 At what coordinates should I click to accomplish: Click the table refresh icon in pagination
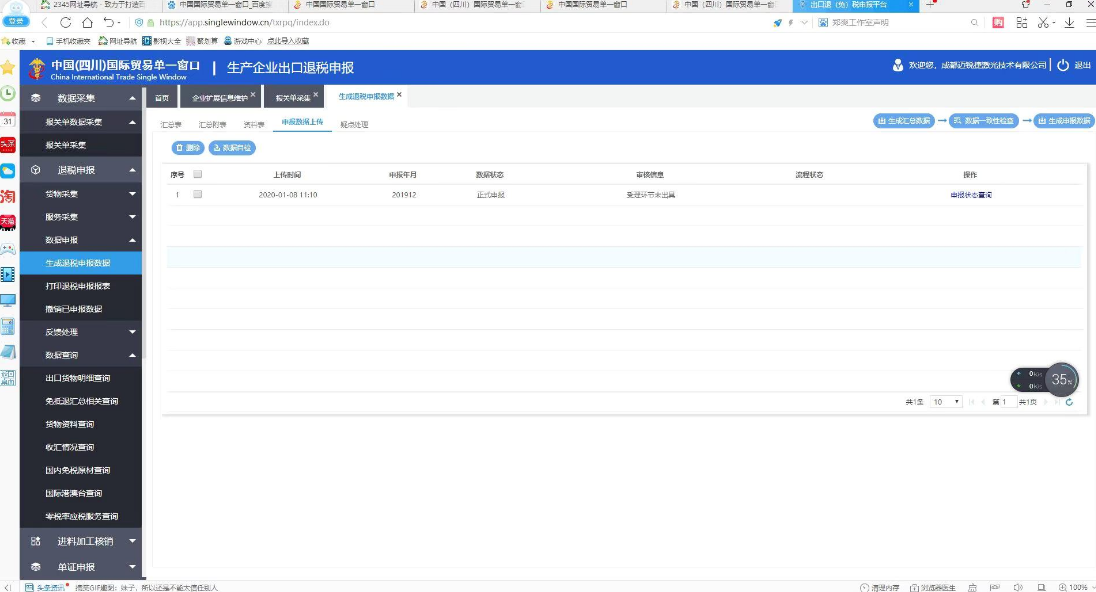[1069, 402]
